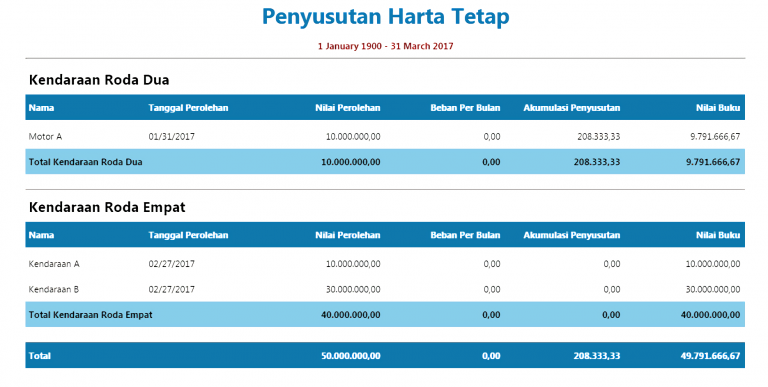Screen dimensions: 768x387
Task: Click Motor A book value 9.791.666,67
Action: tap(715, 137)
